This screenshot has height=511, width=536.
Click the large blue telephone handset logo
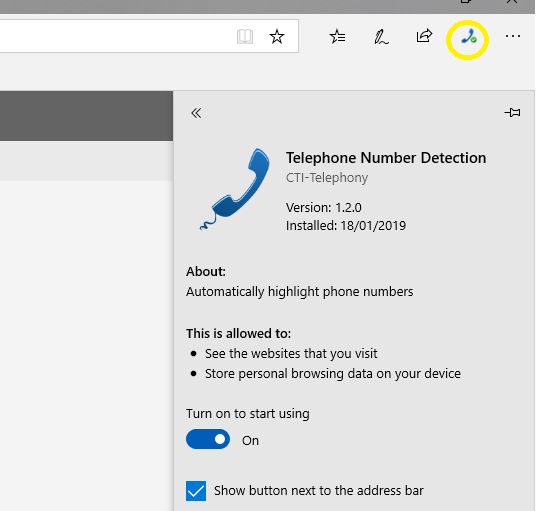click(234, 189)
